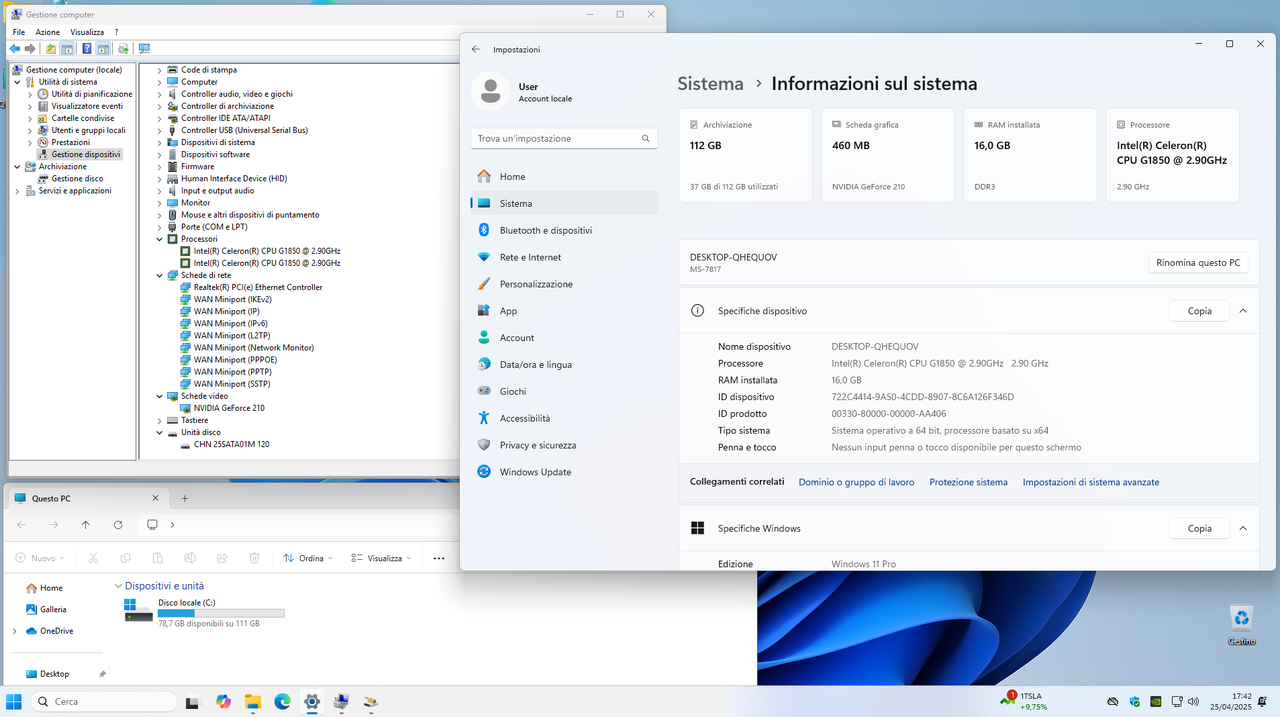1280x717 pixels.
Task: Expand Servizi e applicazioni tree node
Action: tap(17, 190)
